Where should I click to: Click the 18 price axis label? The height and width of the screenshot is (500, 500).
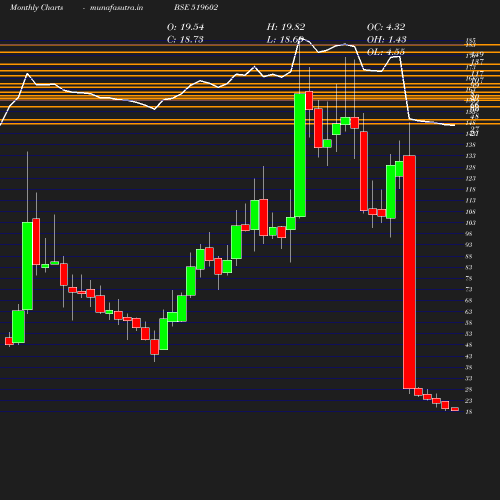(x=469, y=412)
